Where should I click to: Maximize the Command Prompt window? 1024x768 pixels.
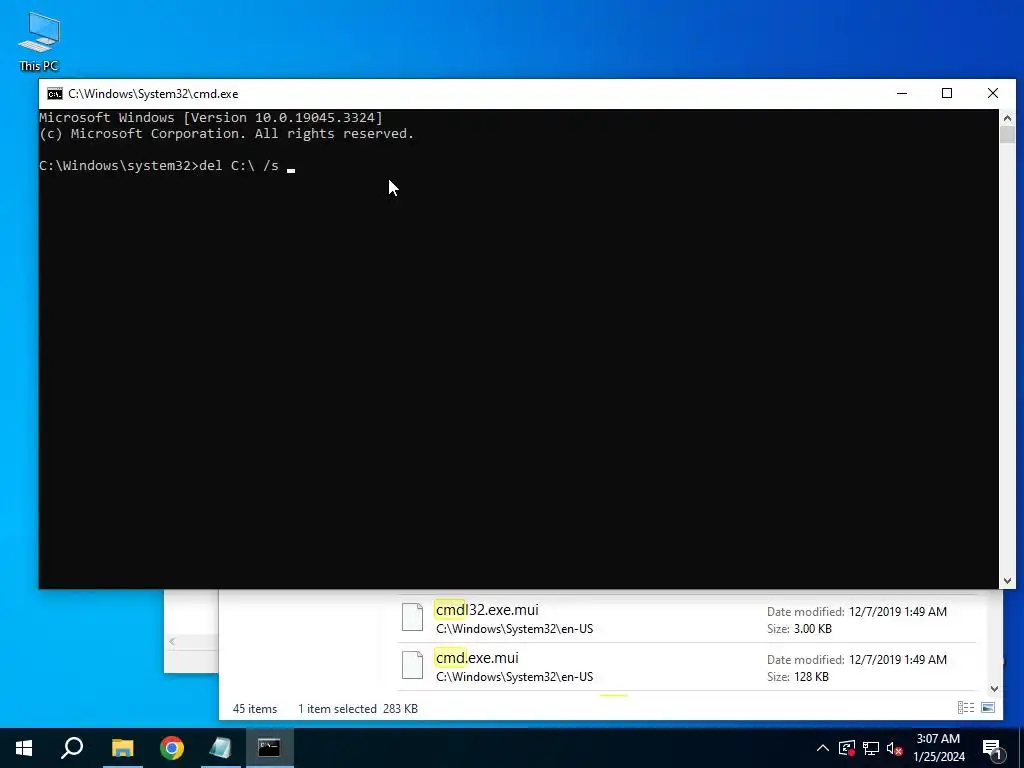click(947, 93)
